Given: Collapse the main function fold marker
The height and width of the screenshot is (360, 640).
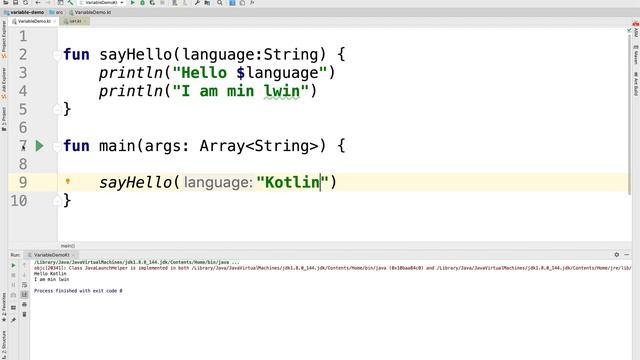Looking at the screenshot, I should 57,146.
